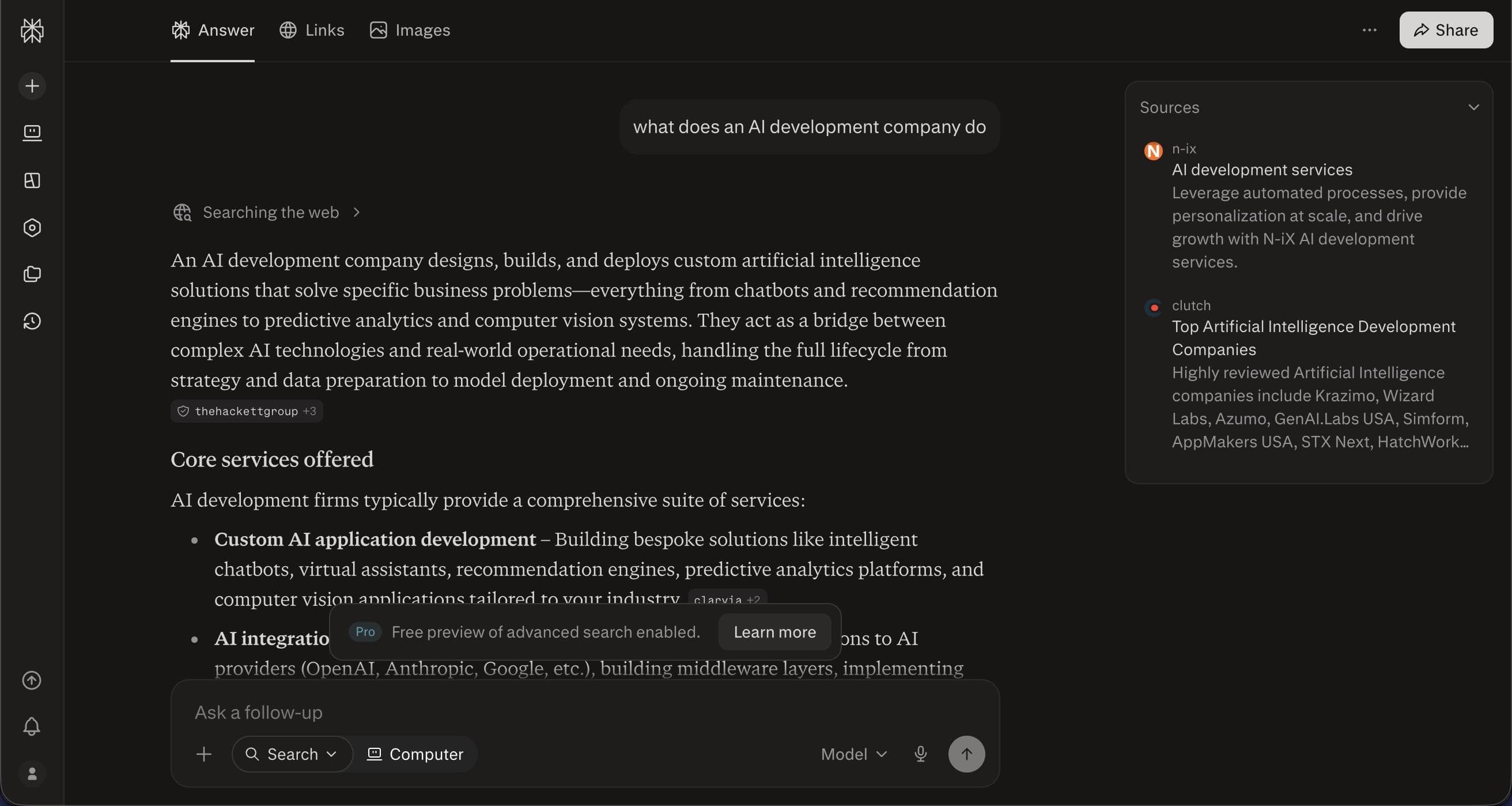Open the clarvia +2 citation chip
This screenshot has width=1512, height=806.
(x=727, y=598)
